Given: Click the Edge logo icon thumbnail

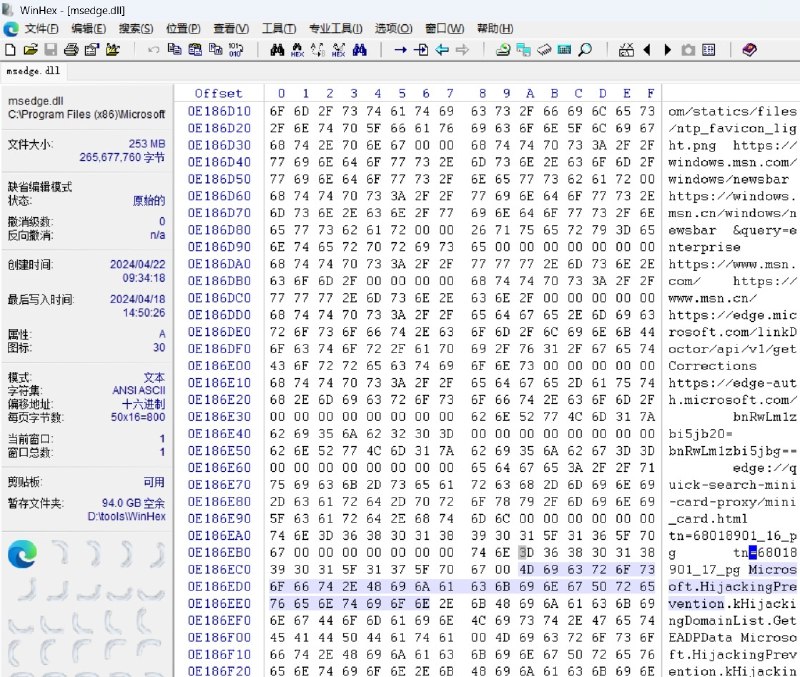Looking at the screenshot, I should (x=22, y=554).
